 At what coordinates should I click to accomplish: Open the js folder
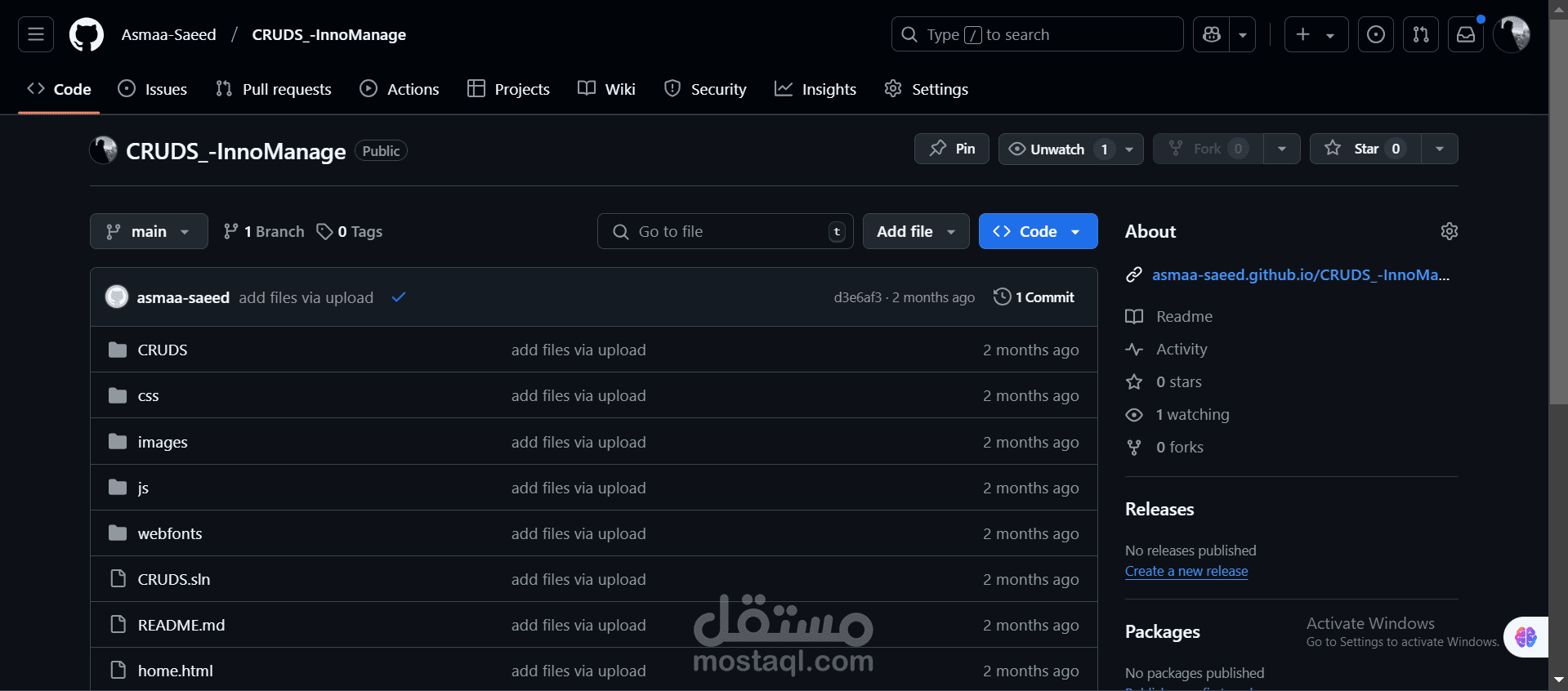coord(143,488)
